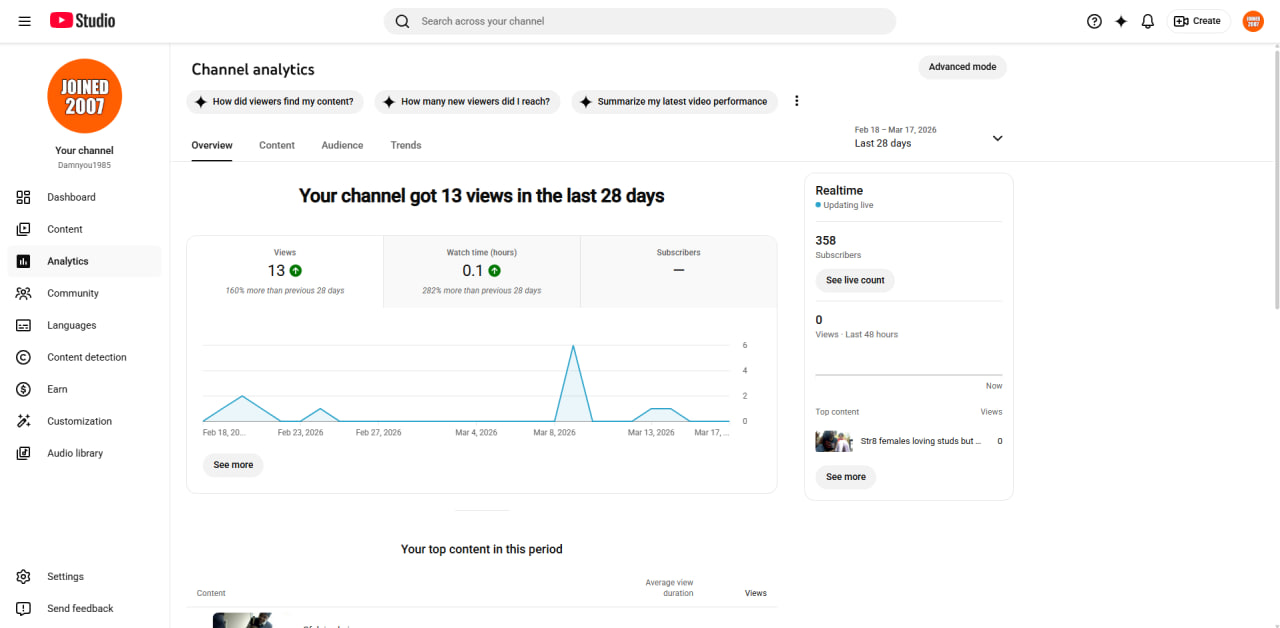
Task: Open the Help question mark icon
Action: click(1094, 21)
